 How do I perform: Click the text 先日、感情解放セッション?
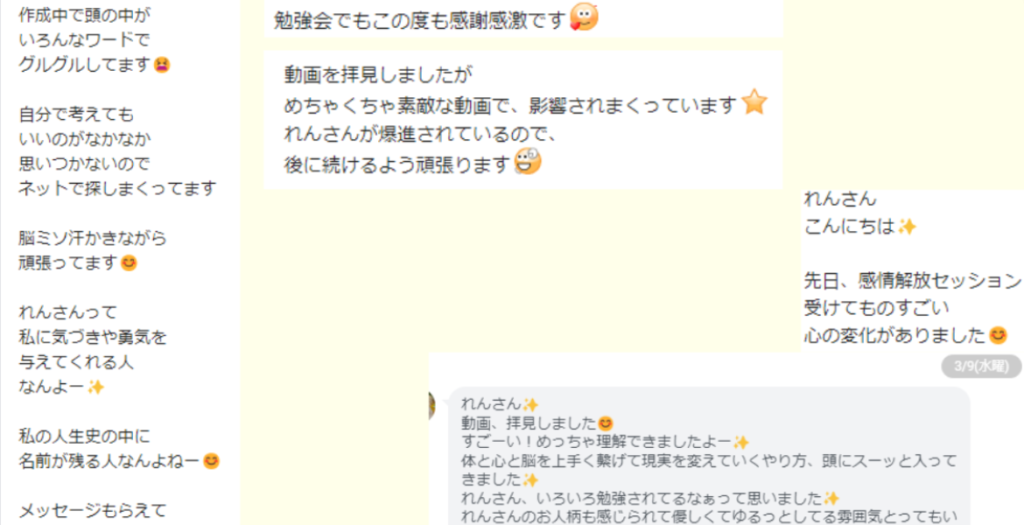point(912,281)
